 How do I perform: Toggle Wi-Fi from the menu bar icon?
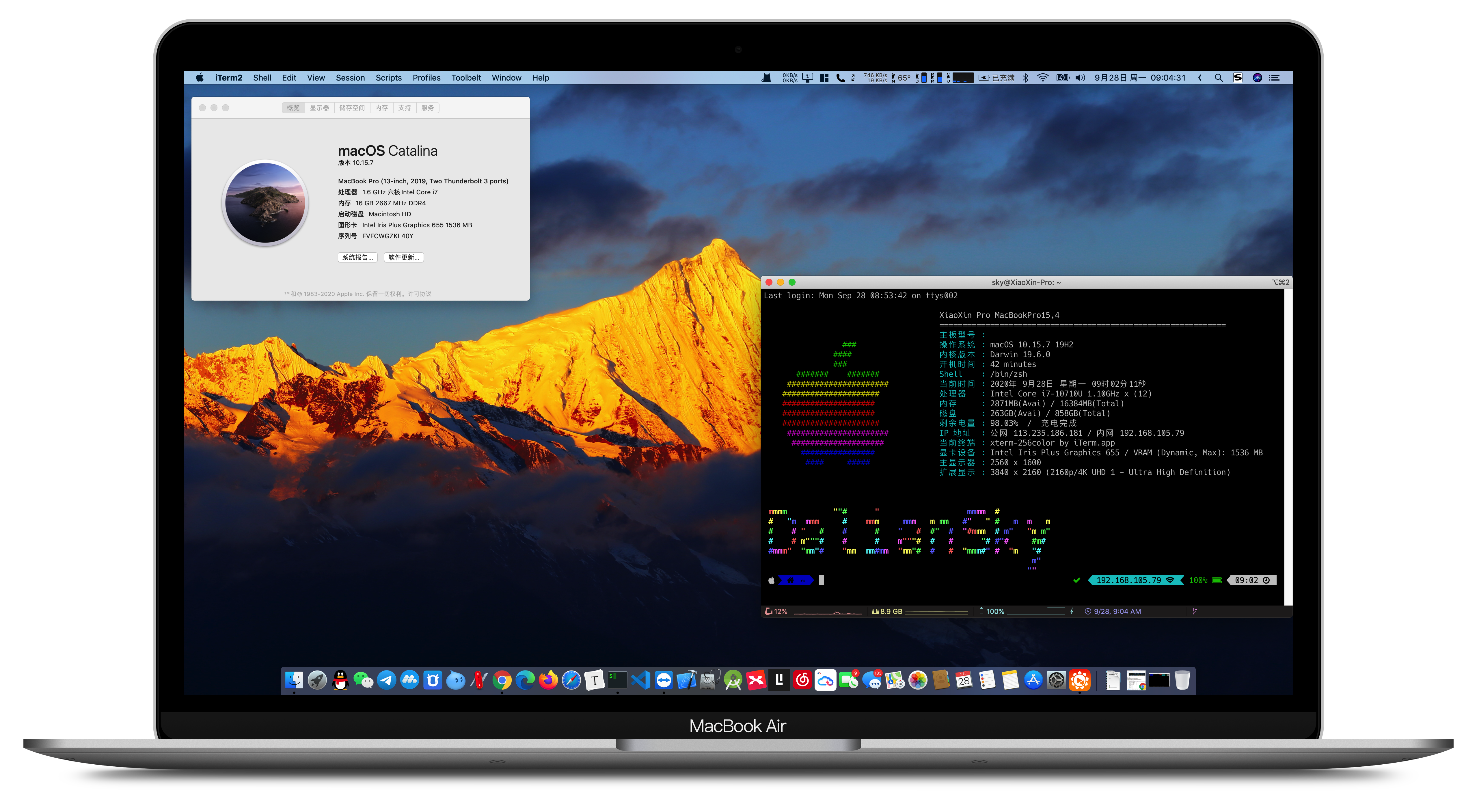[x=1043, y=78]
